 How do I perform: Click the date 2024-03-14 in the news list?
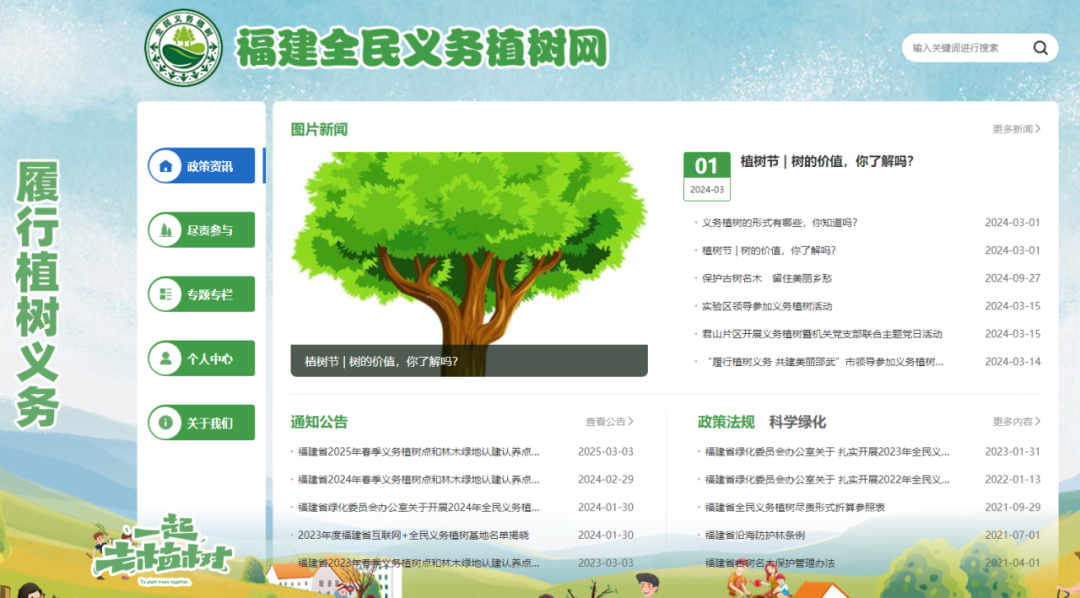click(x=1012, y=362)
